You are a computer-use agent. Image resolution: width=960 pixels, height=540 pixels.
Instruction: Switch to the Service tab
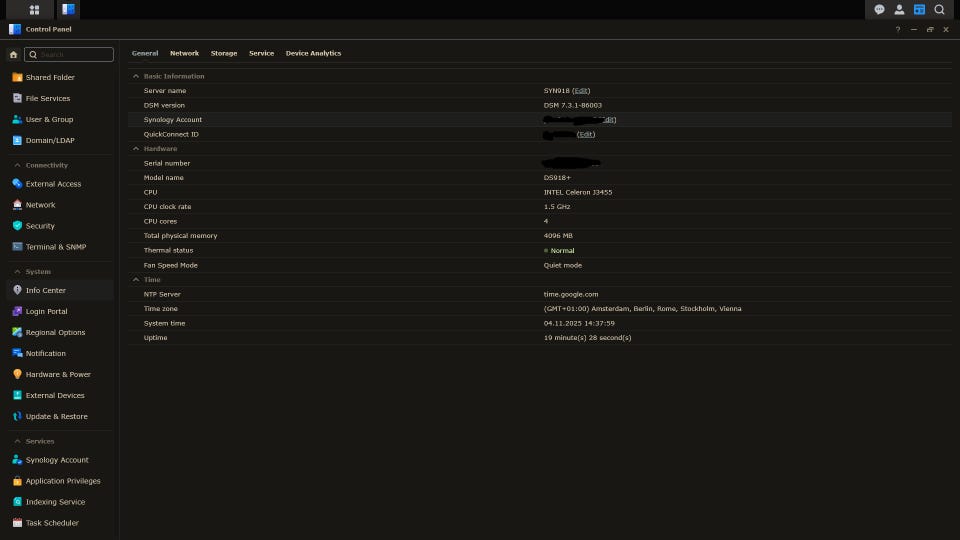(x=261, y=53)
